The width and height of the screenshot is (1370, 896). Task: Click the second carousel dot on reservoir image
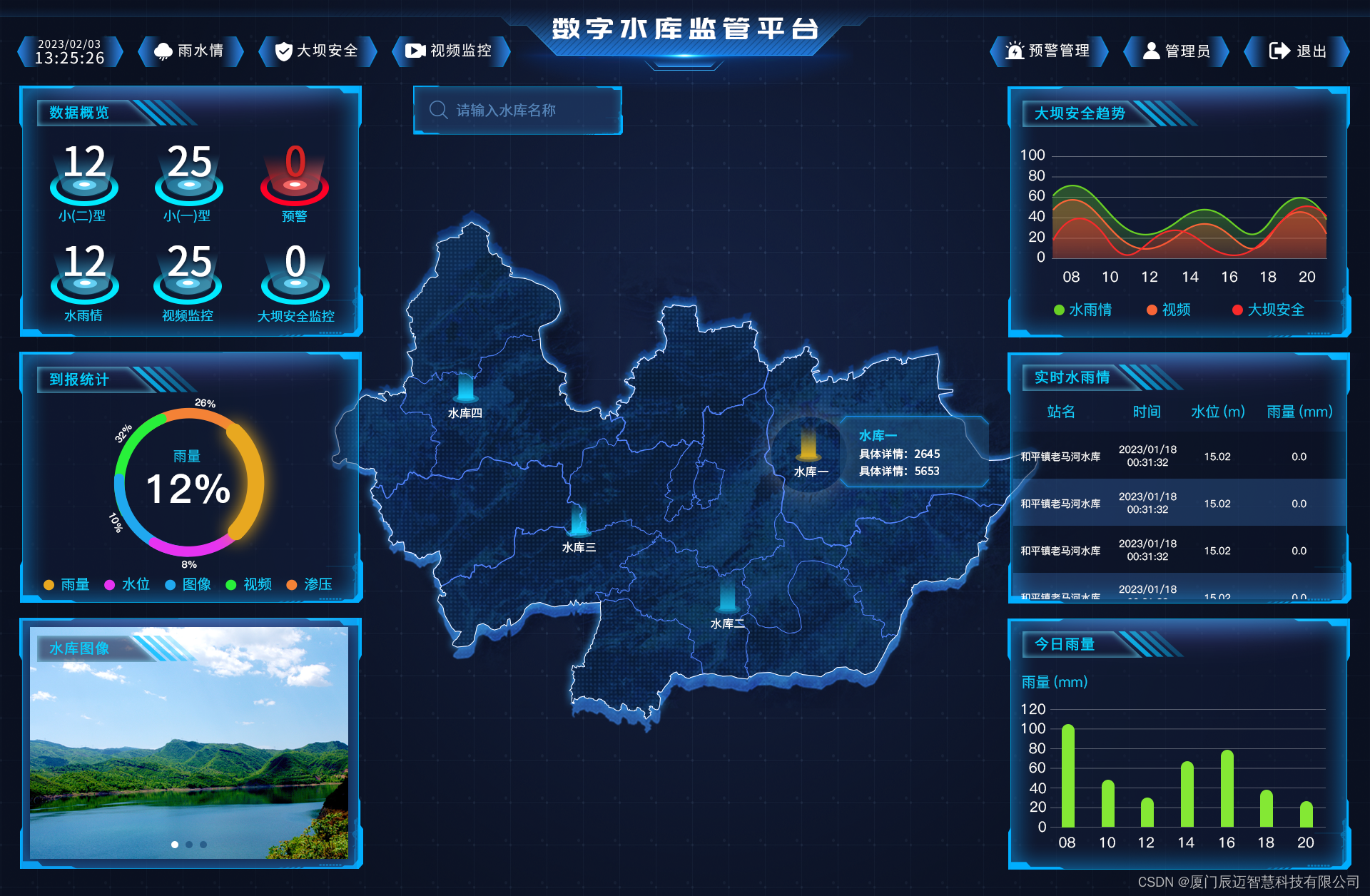pyautogui.click(x=189, y=844)
